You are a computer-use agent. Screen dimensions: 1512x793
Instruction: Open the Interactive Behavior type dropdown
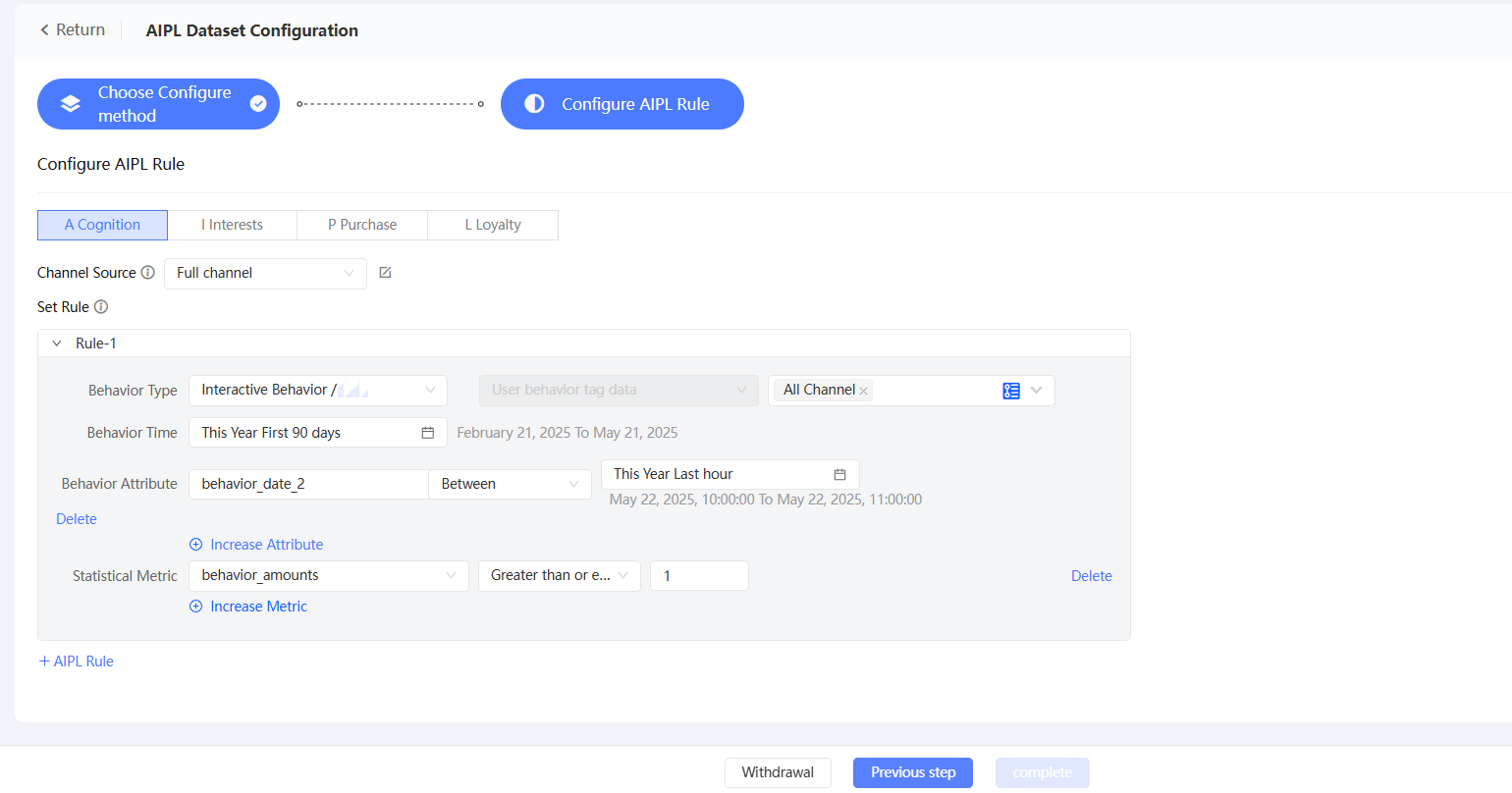click(x=318, y=391)
